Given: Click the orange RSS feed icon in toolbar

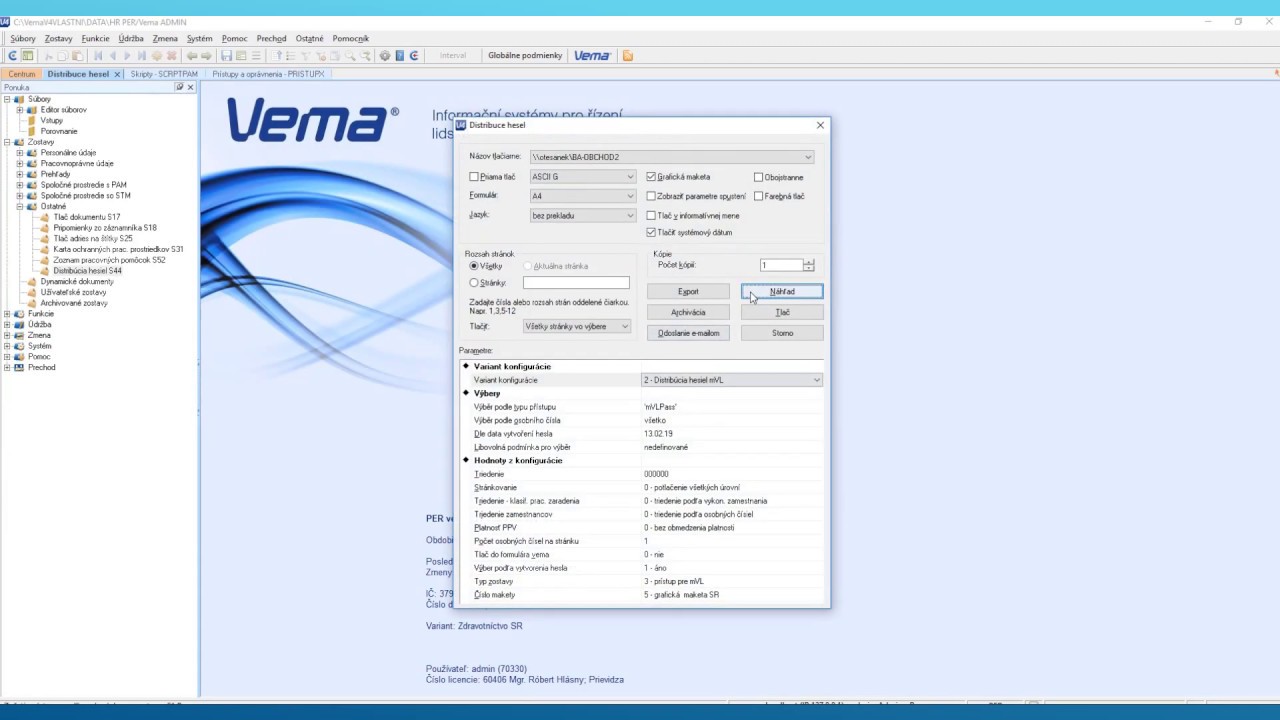Looking at the screenshot, I should tap(628, 56).
